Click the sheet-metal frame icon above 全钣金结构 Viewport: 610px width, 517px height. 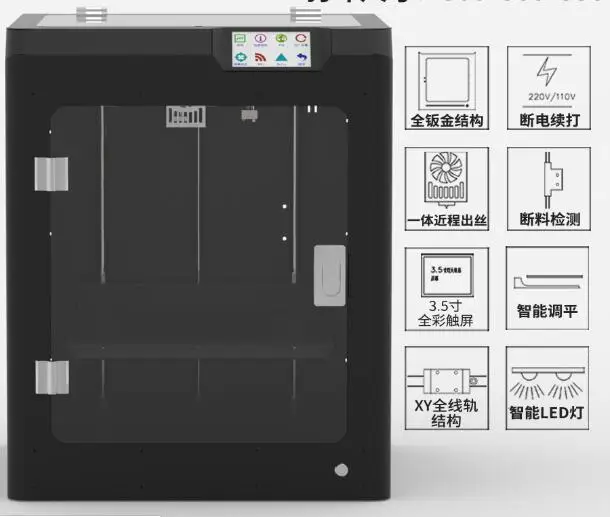[447, 81]
